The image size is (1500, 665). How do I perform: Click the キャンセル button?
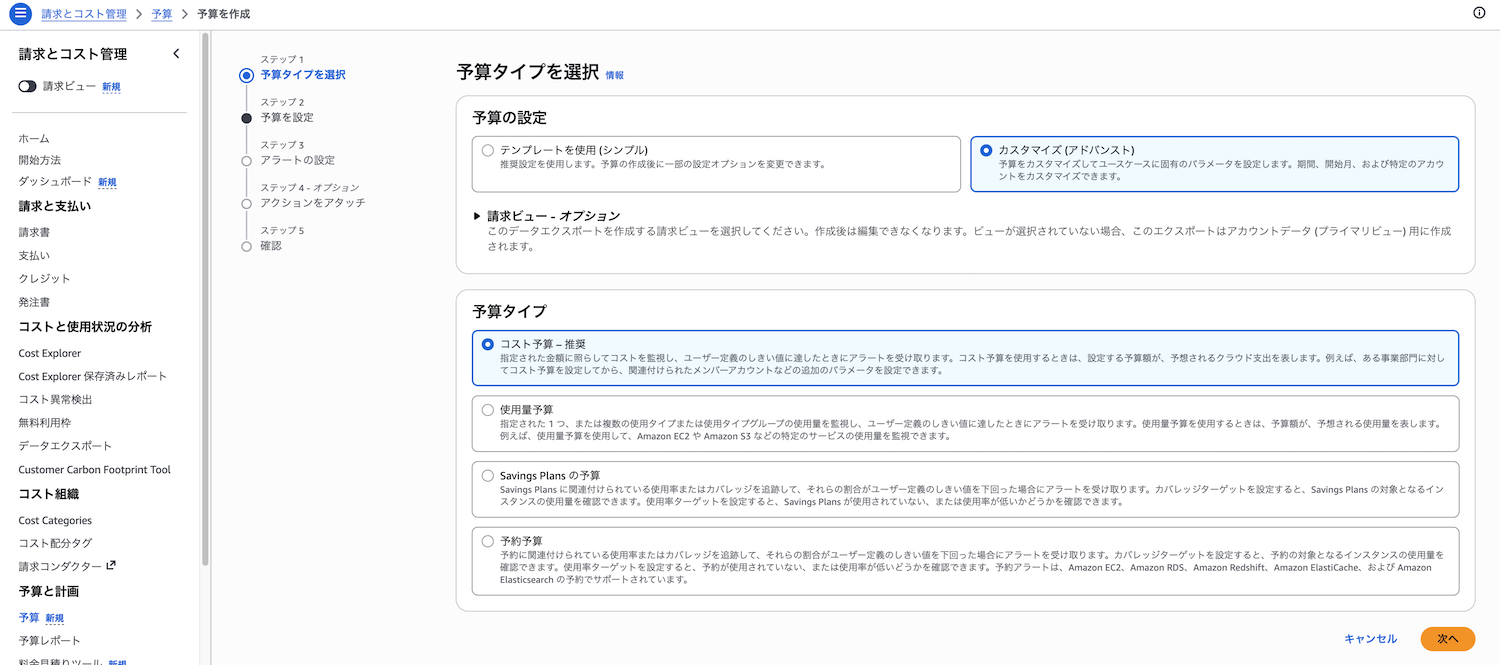point(1370,639)
